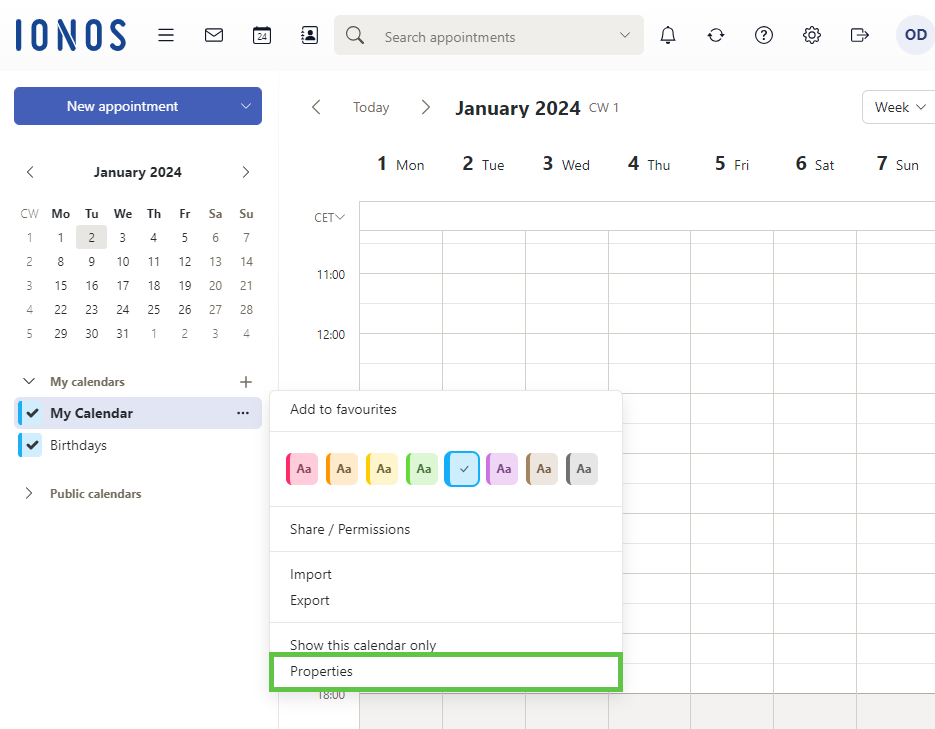935x729 pixels.
Task: Click the 1 Mon day header
Action: pyautogui.click(x=401, y=164)
